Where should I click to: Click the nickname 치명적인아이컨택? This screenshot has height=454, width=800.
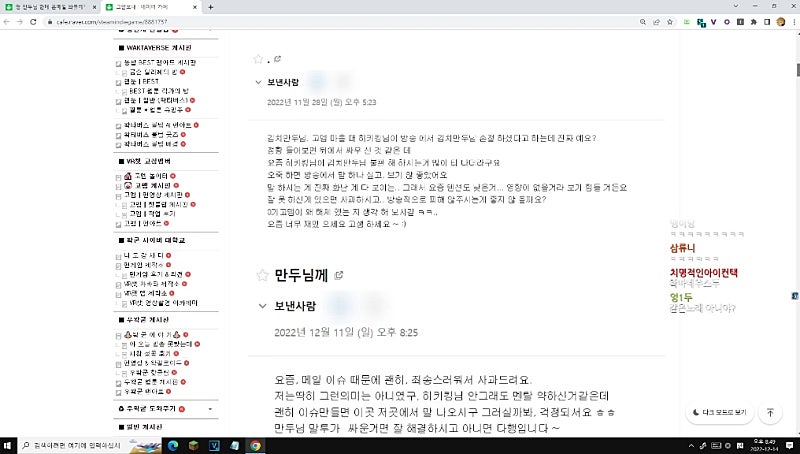704,273
